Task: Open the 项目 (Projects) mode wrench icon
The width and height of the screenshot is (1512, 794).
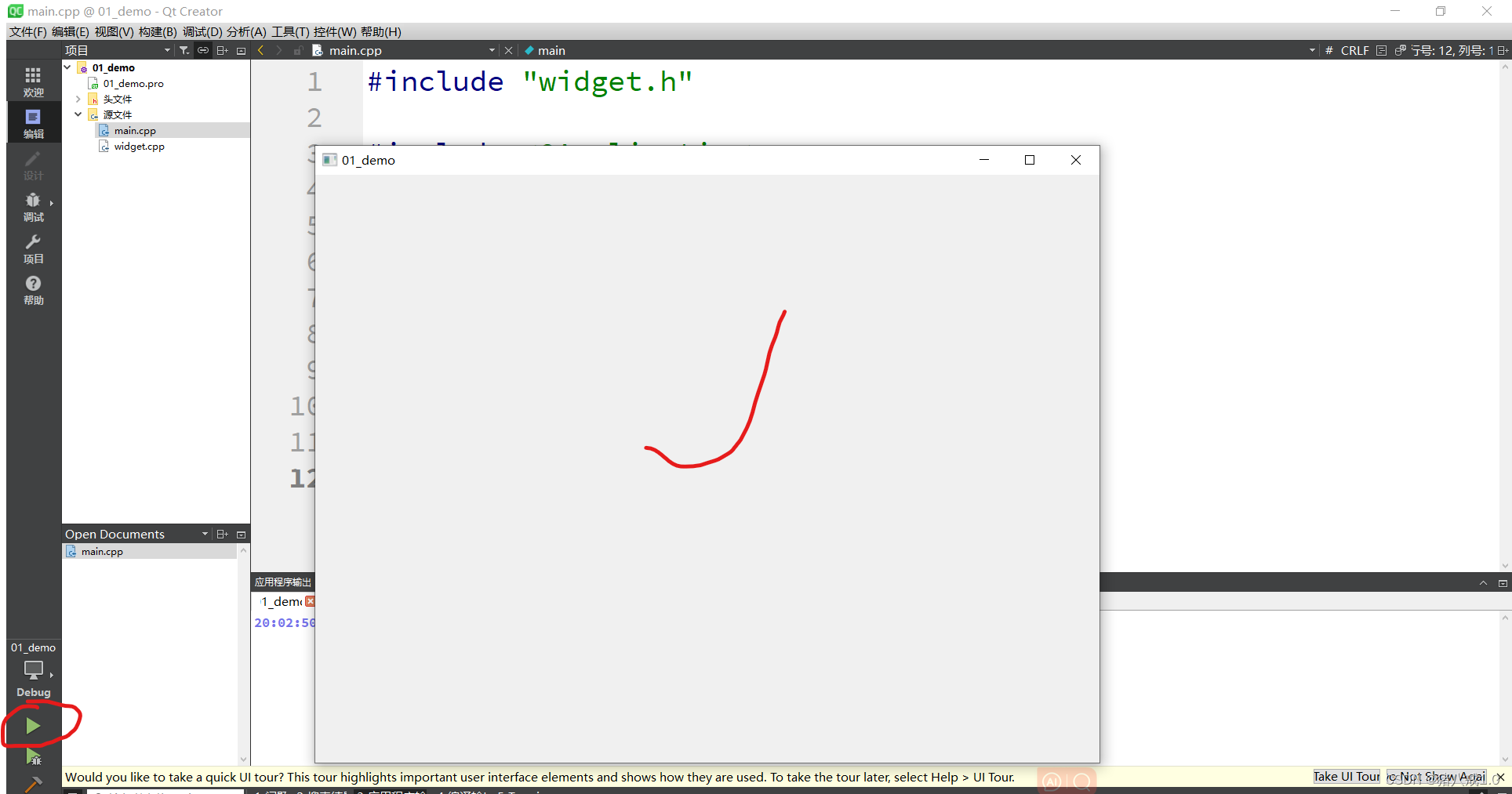Action: pyautogui.click(x=33, y=248)
